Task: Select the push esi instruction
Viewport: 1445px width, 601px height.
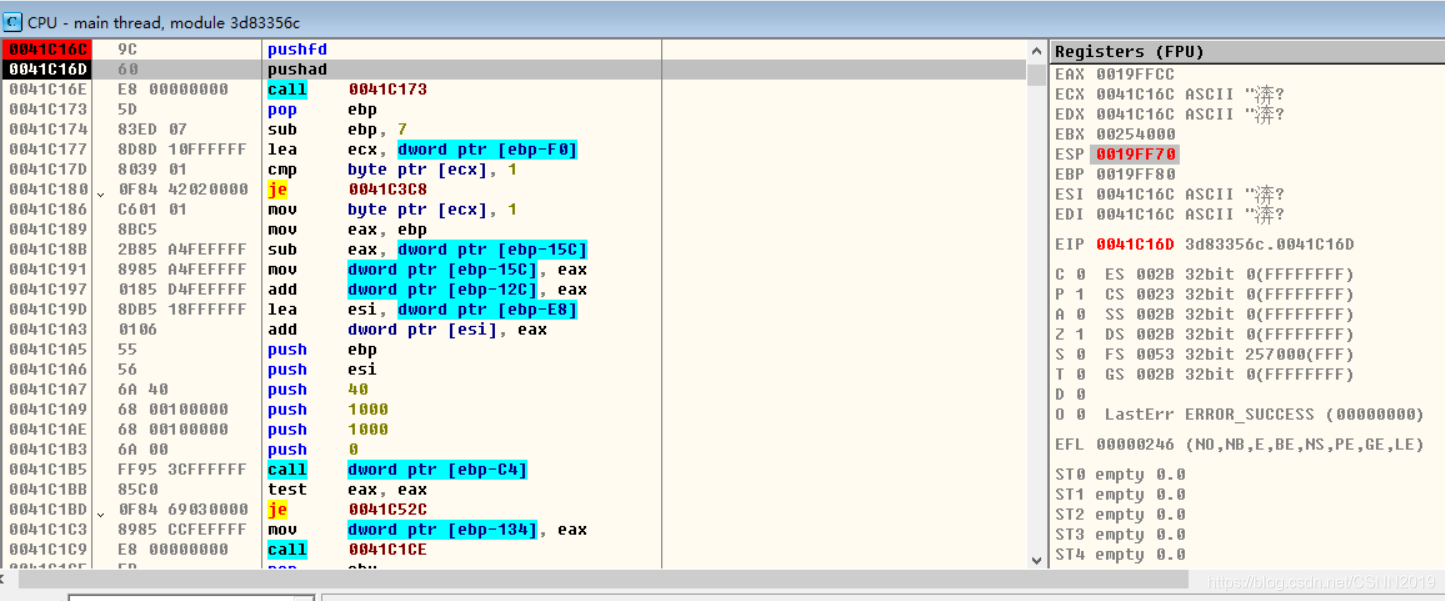Action: point(322,369)
